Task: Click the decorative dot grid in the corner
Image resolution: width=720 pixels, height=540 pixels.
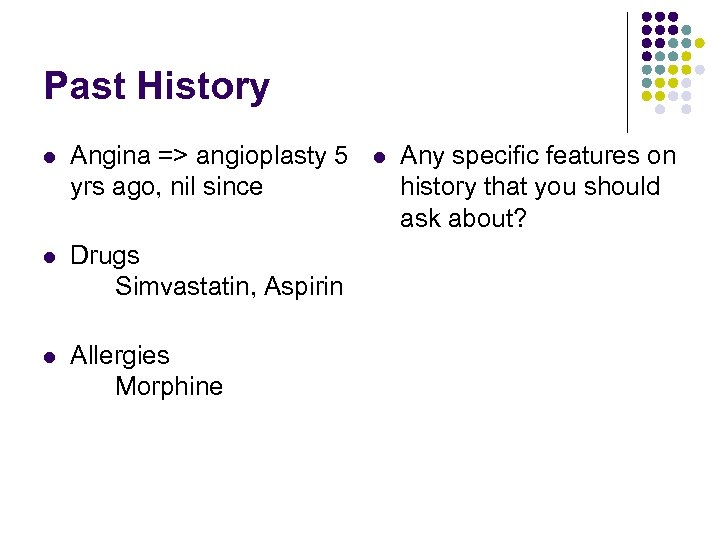Action: click(672, 62)
